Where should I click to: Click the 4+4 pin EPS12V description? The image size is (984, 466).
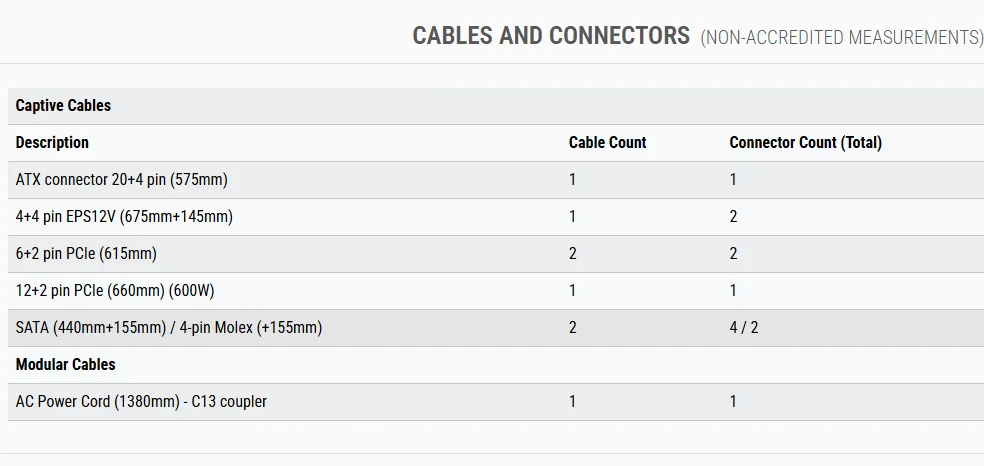pyautogui.click(x=124, y=217)
